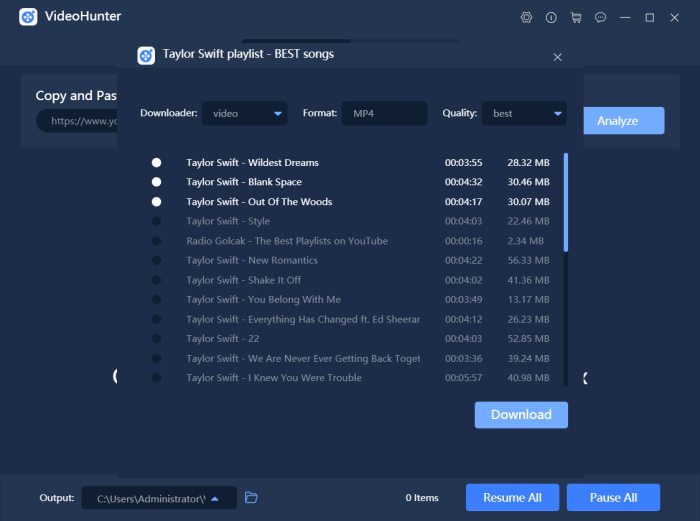Select the You Belong With Me song
Image resolution: width=700 pixels, height=521 pixels.
(x=156, y=300)
